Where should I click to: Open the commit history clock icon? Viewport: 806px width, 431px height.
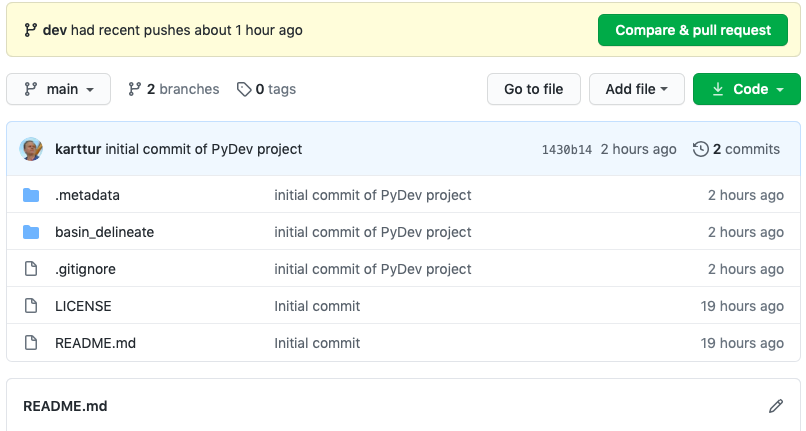point(700,149)
